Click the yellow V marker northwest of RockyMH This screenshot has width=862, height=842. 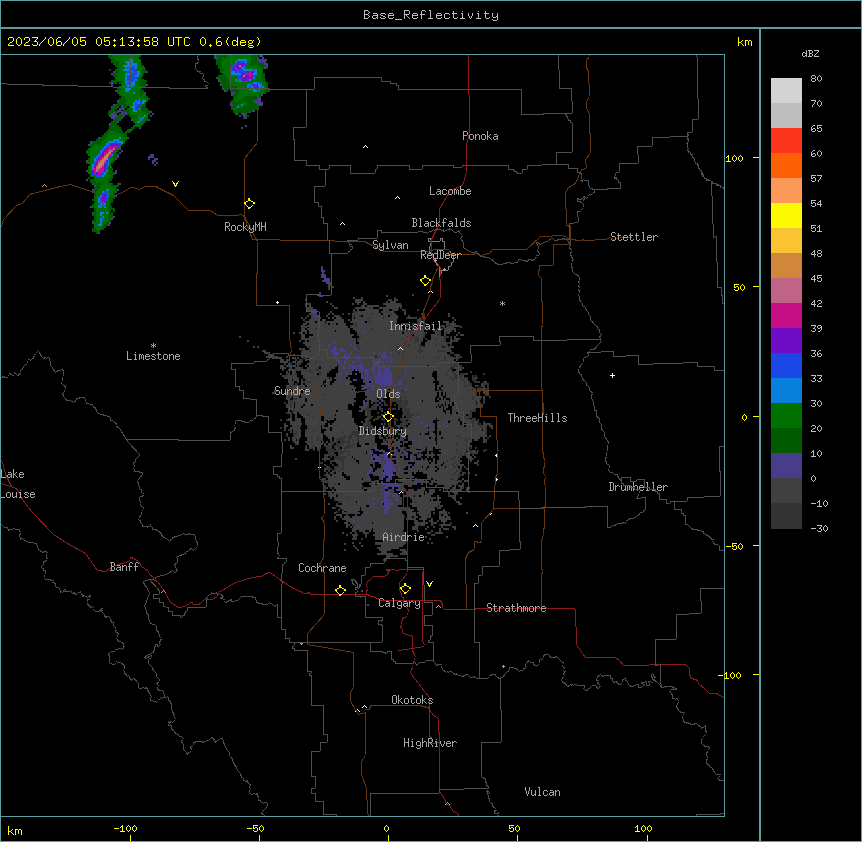point(175,184)
